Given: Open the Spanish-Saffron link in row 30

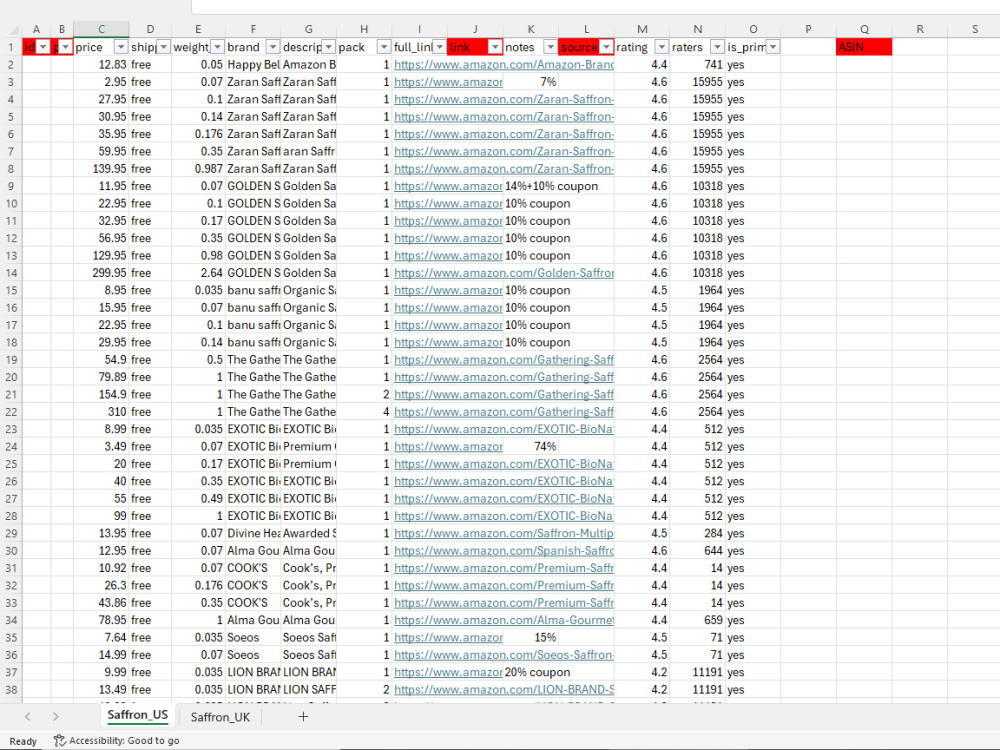Looking at the screenshot, I should click(504, 550).
